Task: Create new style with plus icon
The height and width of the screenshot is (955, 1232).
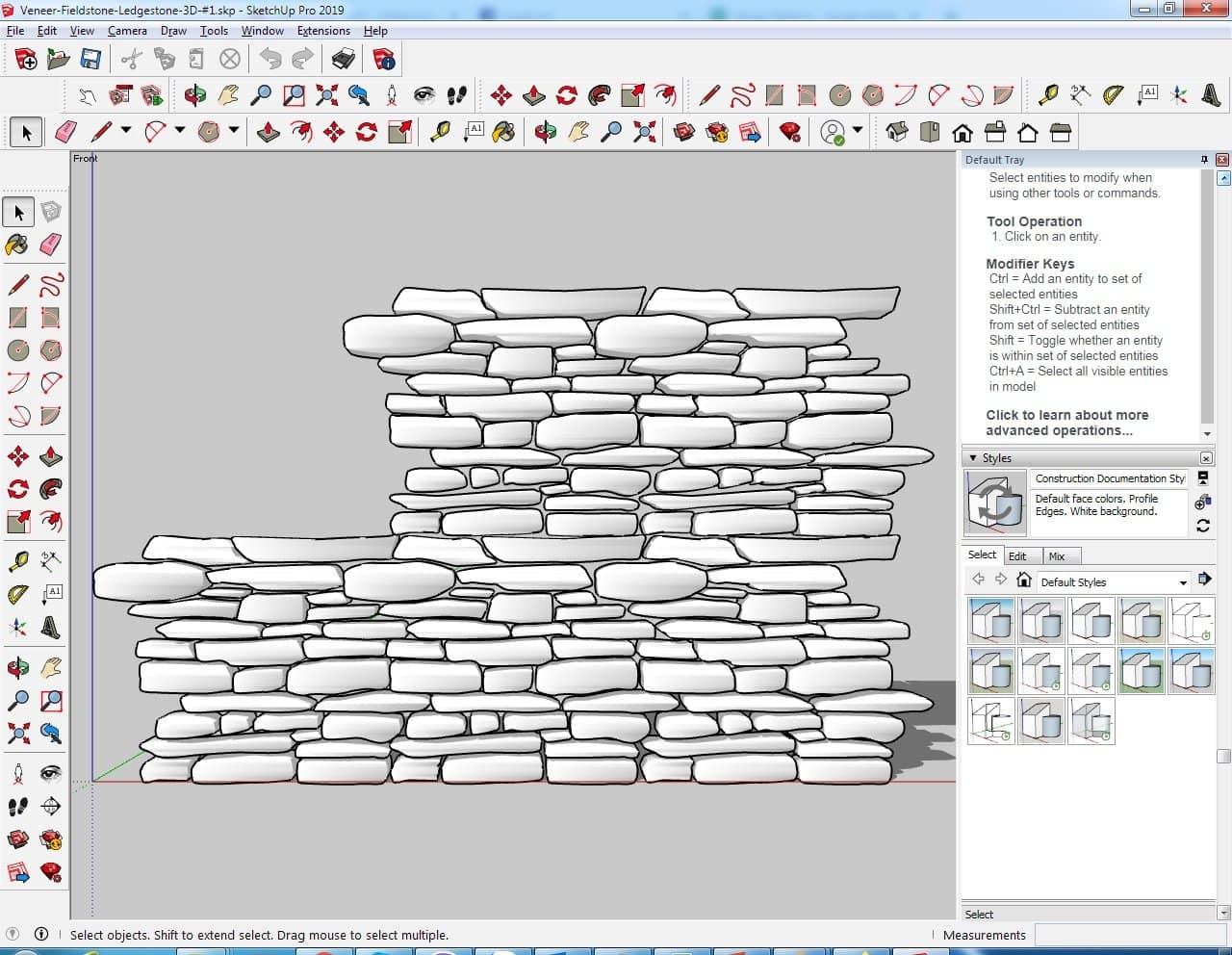Action: [x=1202, y=502]
